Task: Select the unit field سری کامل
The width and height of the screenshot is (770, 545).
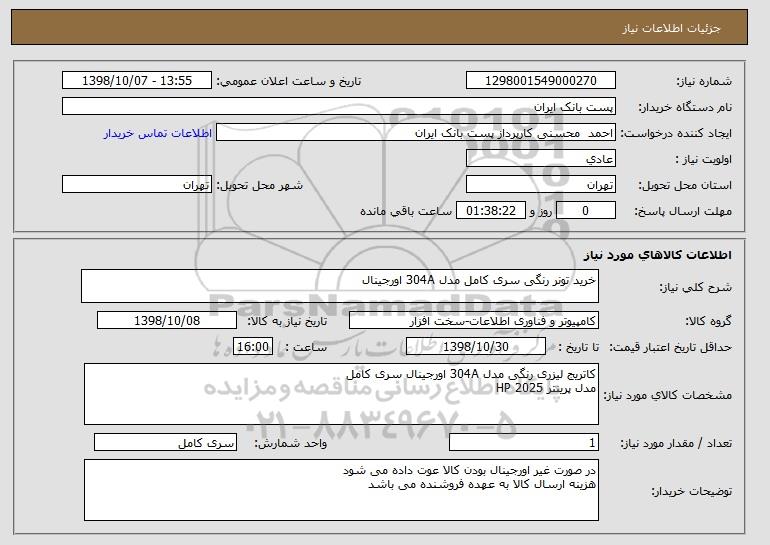Action: point(165,442)
